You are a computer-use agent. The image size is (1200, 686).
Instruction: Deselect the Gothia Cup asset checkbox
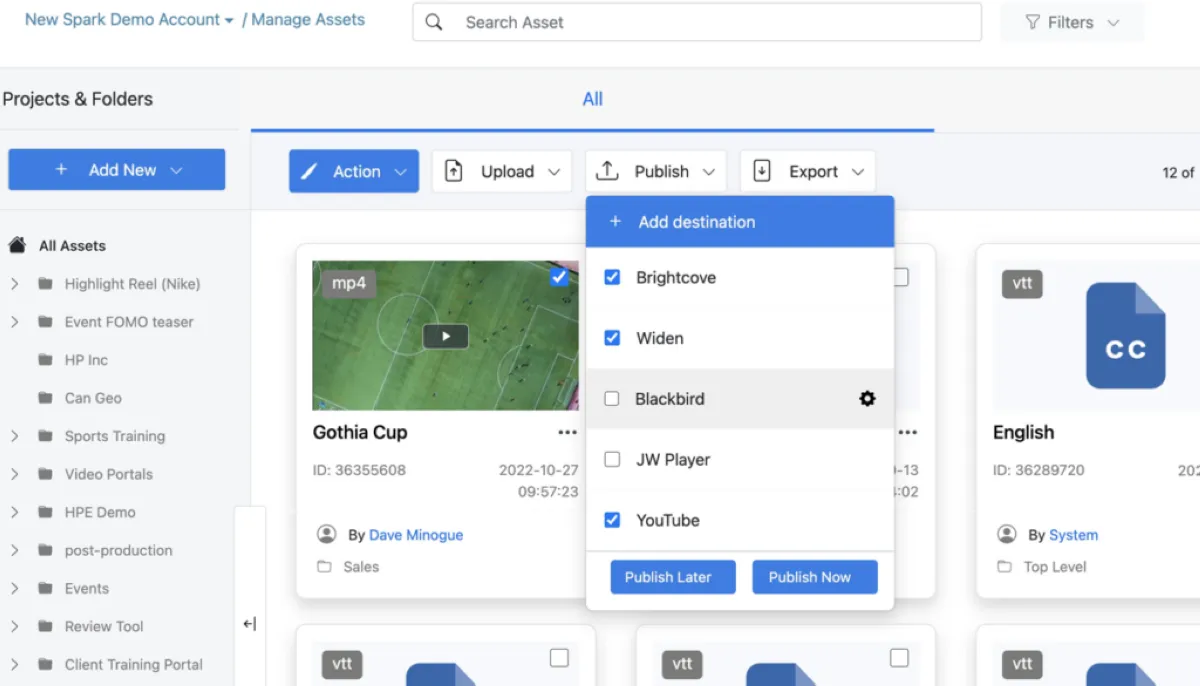click(x=560, y=277)
